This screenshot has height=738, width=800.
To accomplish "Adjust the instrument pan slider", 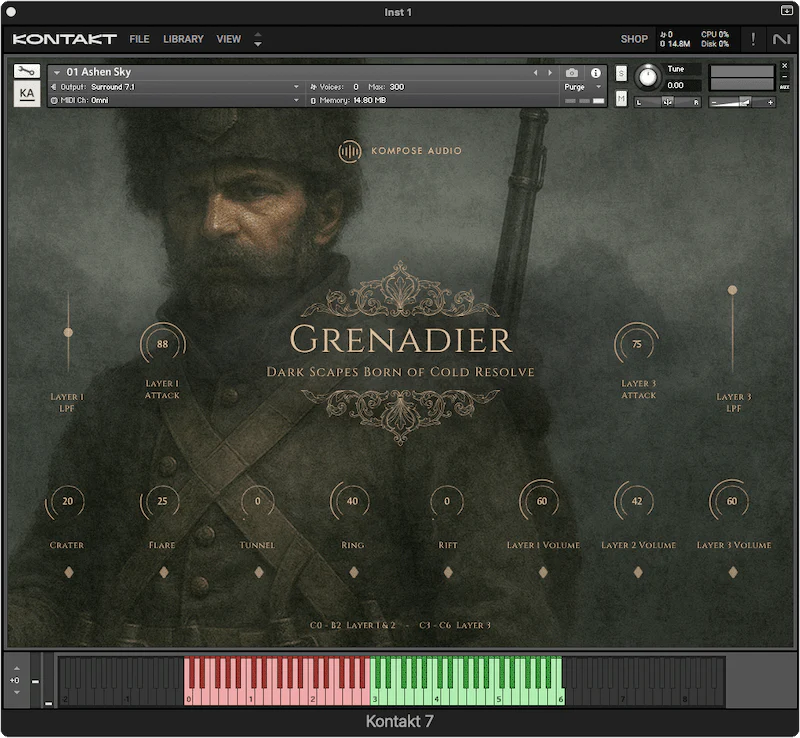I will pyautogui.click(x=668, y=101).
